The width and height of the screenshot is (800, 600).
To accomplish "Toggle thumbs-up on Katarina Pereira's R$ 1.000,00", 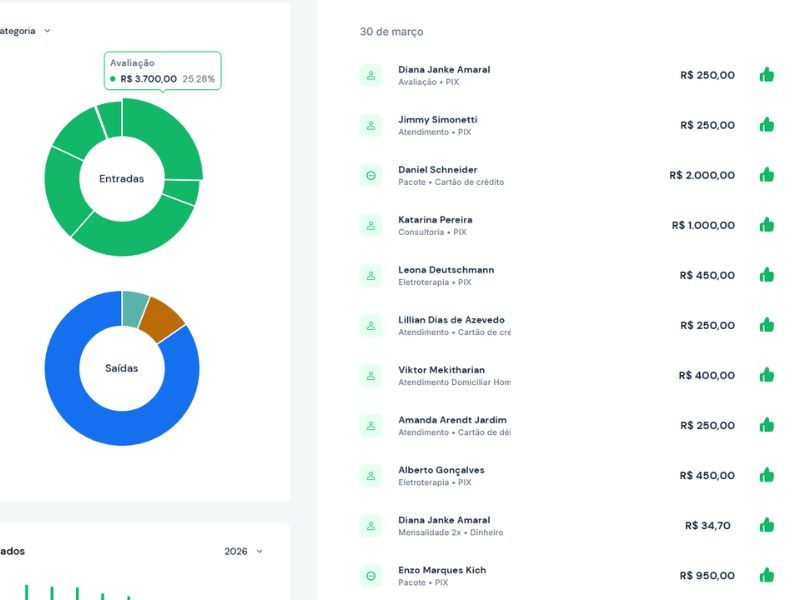I will pyautogui.click(x=767, y=225).
